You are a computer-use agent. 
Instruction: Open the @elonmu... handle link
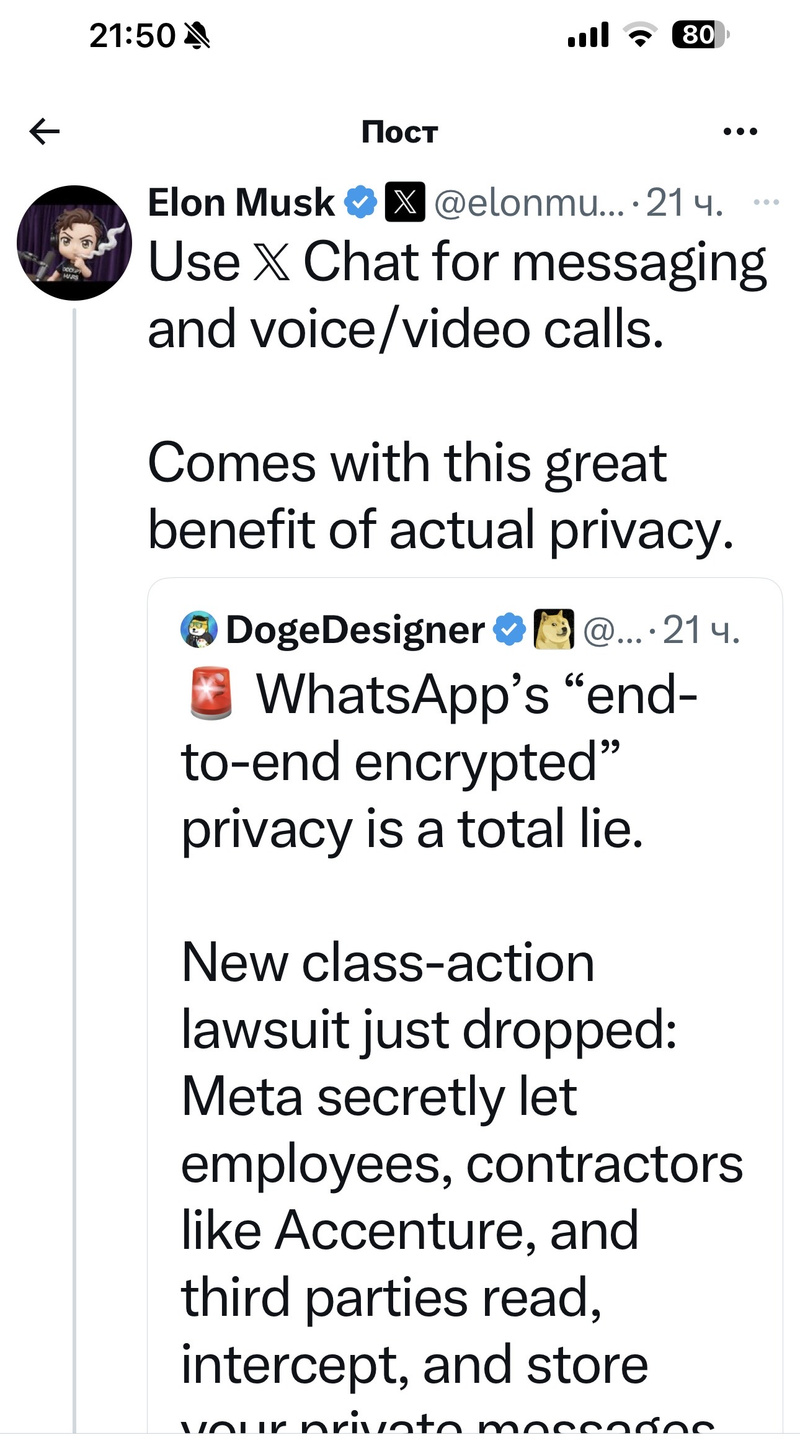click(526, 203)
